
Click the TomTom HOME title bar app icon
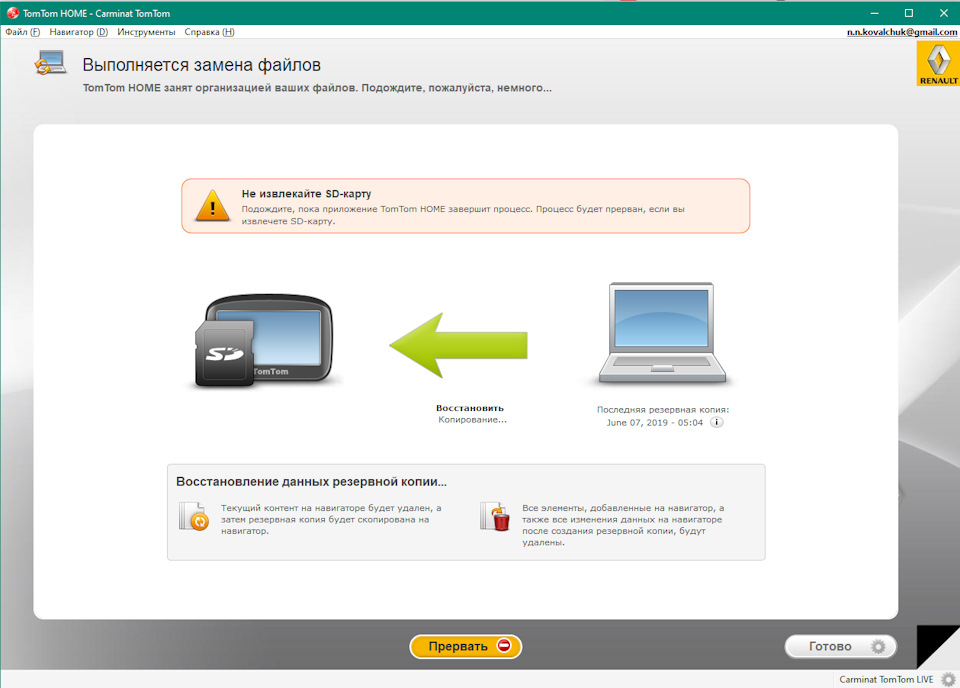point(12,13)
